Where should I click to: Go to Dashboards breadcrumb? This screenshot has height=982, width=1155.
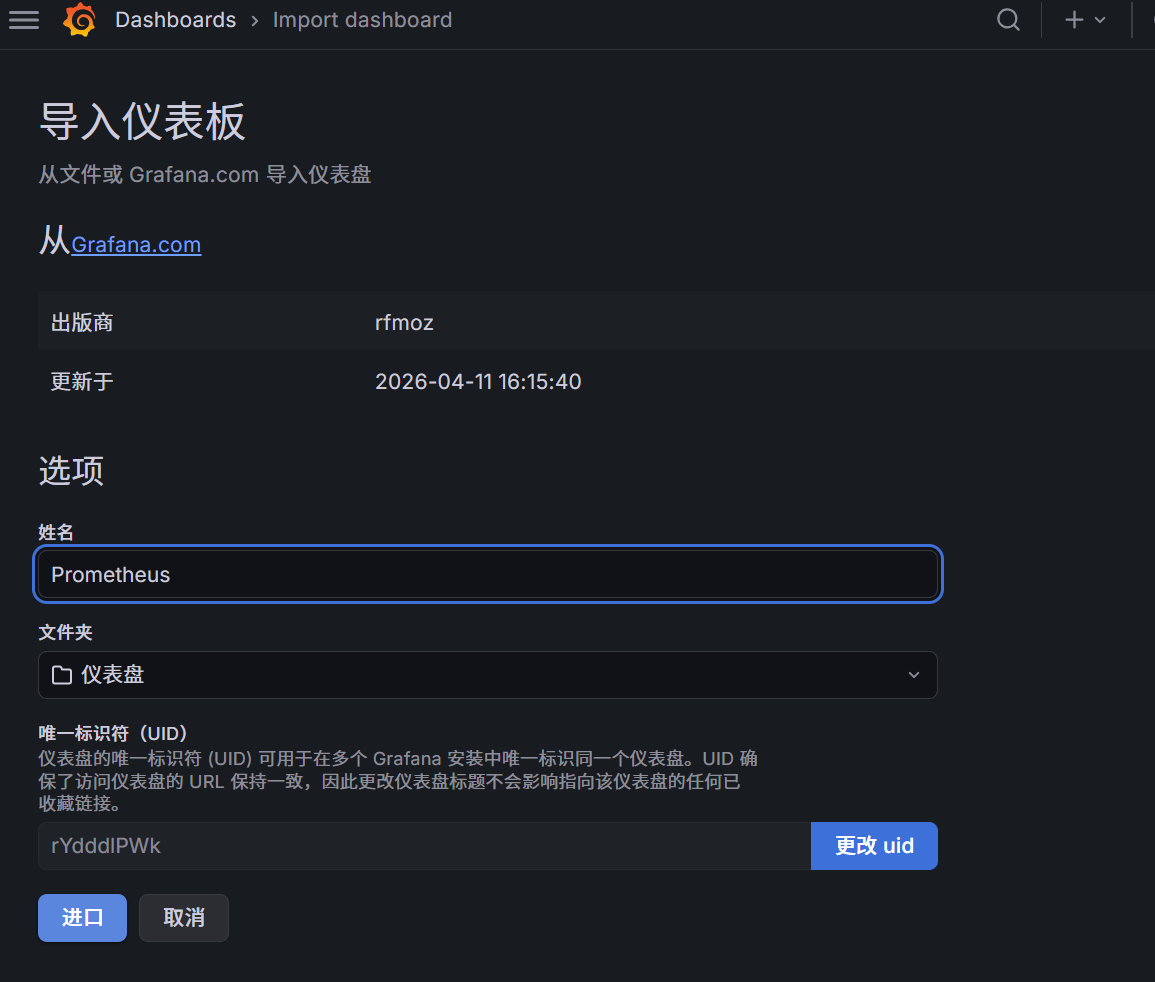[x=175, y=20]
